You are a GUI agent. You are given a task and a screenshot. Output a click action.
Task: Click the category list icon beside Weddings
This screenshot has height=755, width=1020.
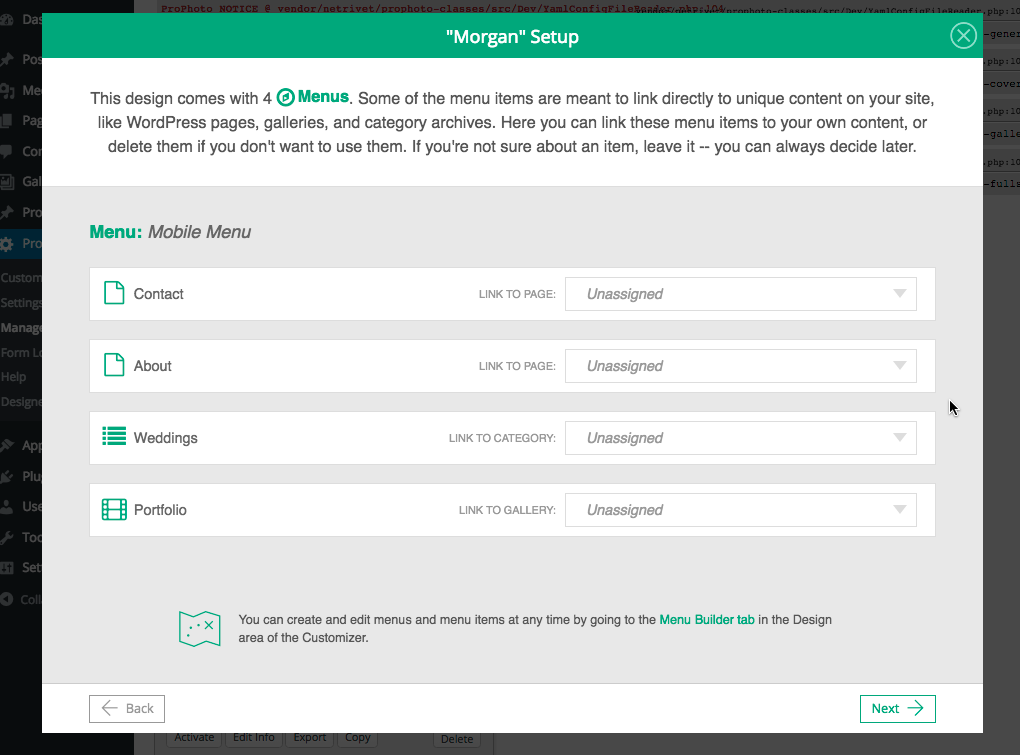pyautogui.click(x=114, y=436)
